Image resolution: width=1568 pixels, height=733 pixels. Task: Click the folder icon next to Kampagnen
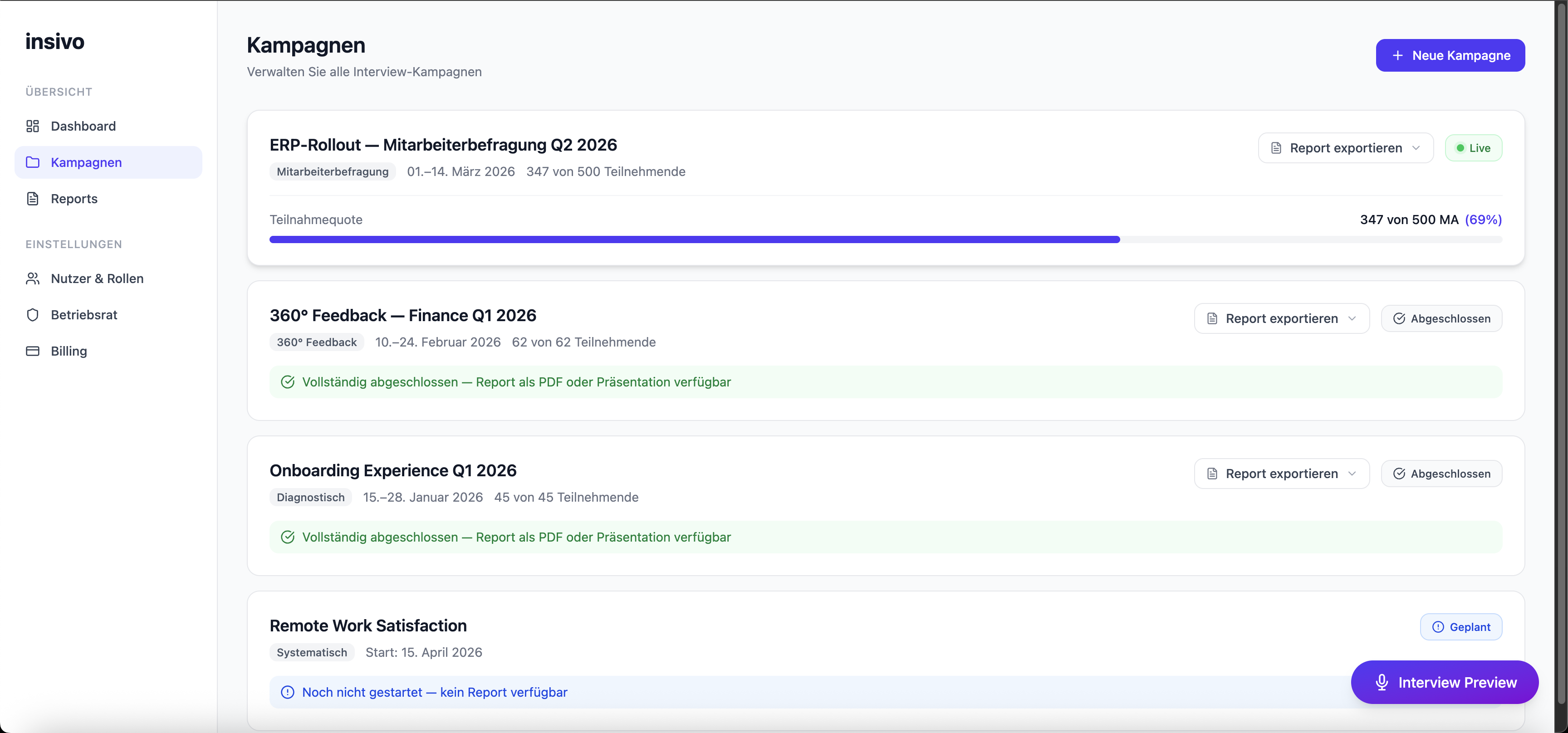pyautogui.click(x=34, y=162)
